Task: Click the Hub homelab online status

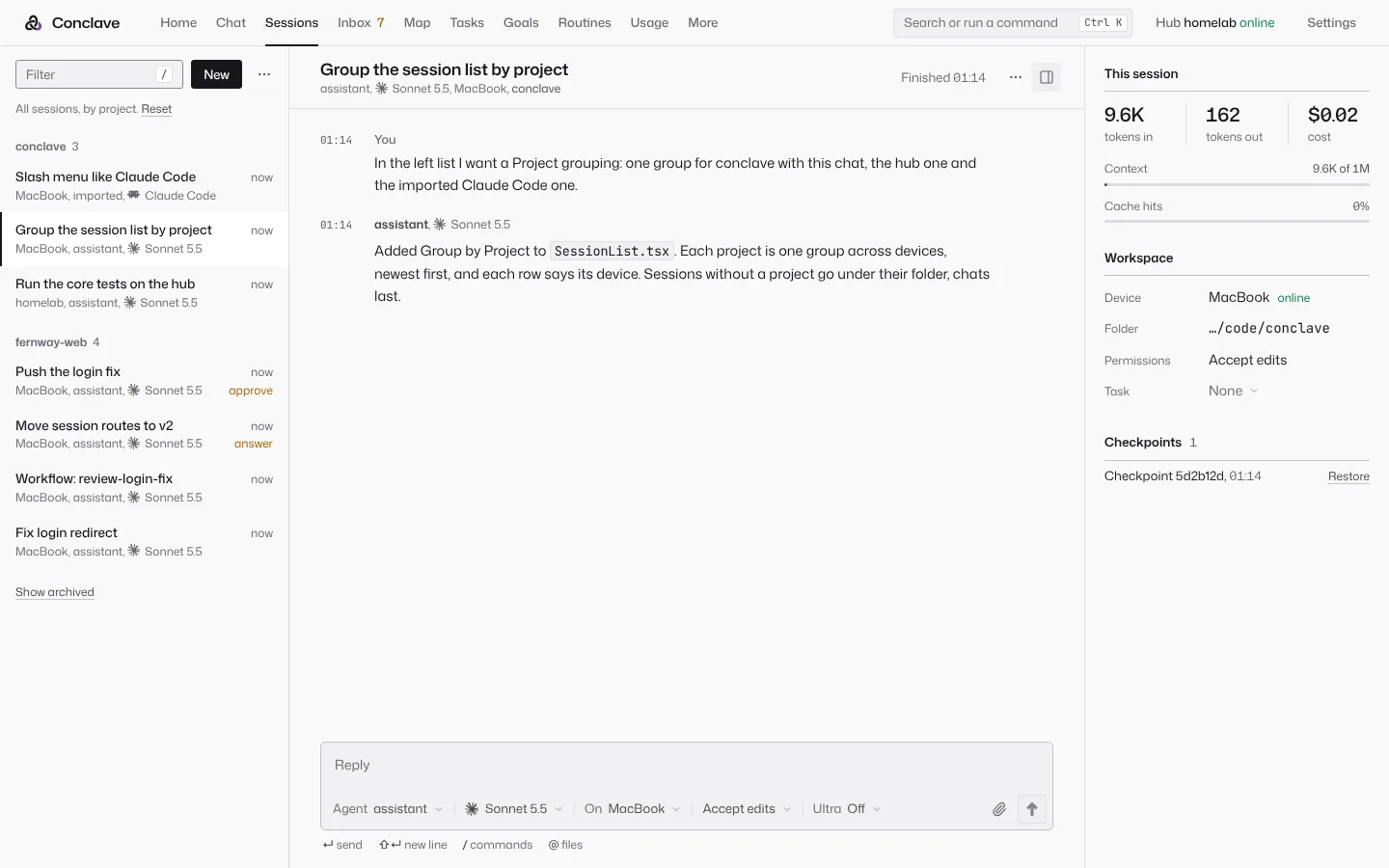Action: pos(1214,22)
